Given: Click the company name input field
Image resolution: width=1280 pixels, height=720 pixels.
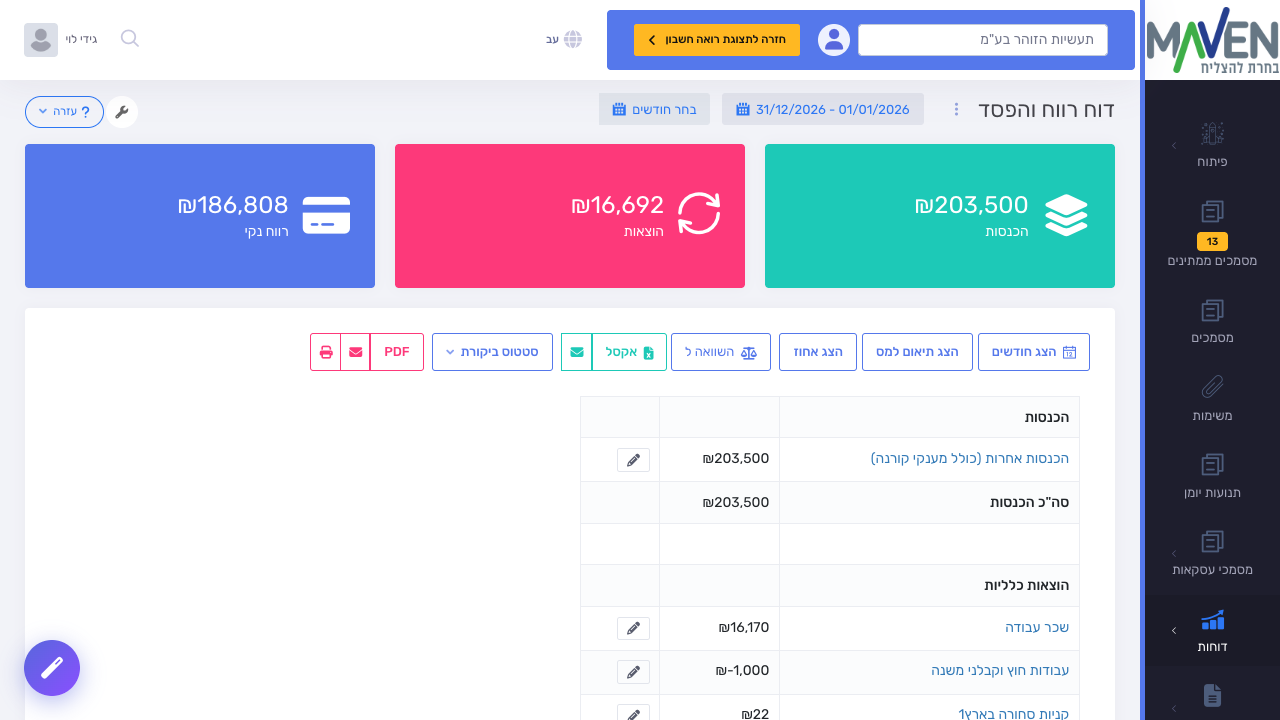Looking at the screenshot, I should [x=983, y=40].
